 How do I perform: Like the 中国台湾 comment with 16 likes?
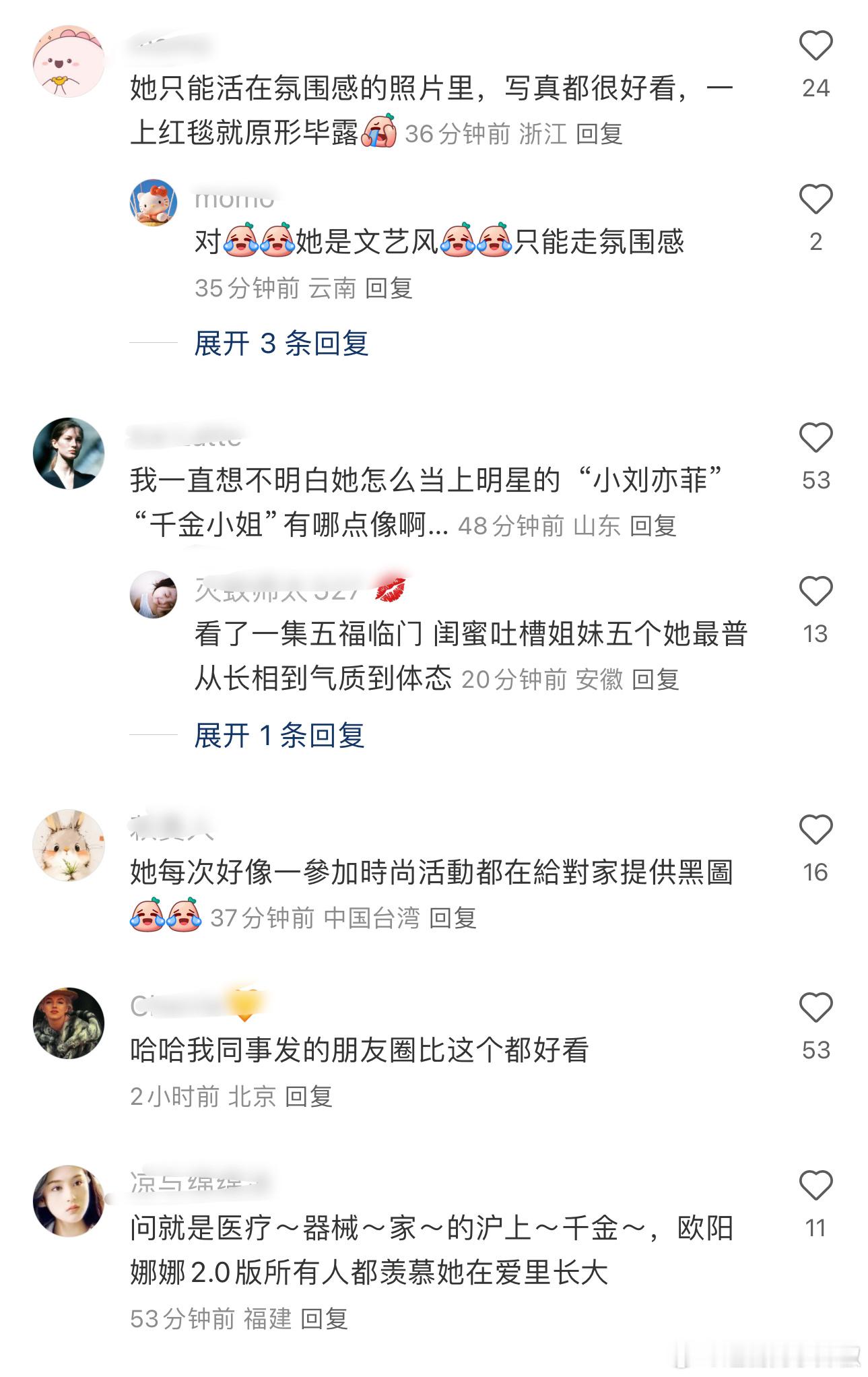(x=815, y=830)
